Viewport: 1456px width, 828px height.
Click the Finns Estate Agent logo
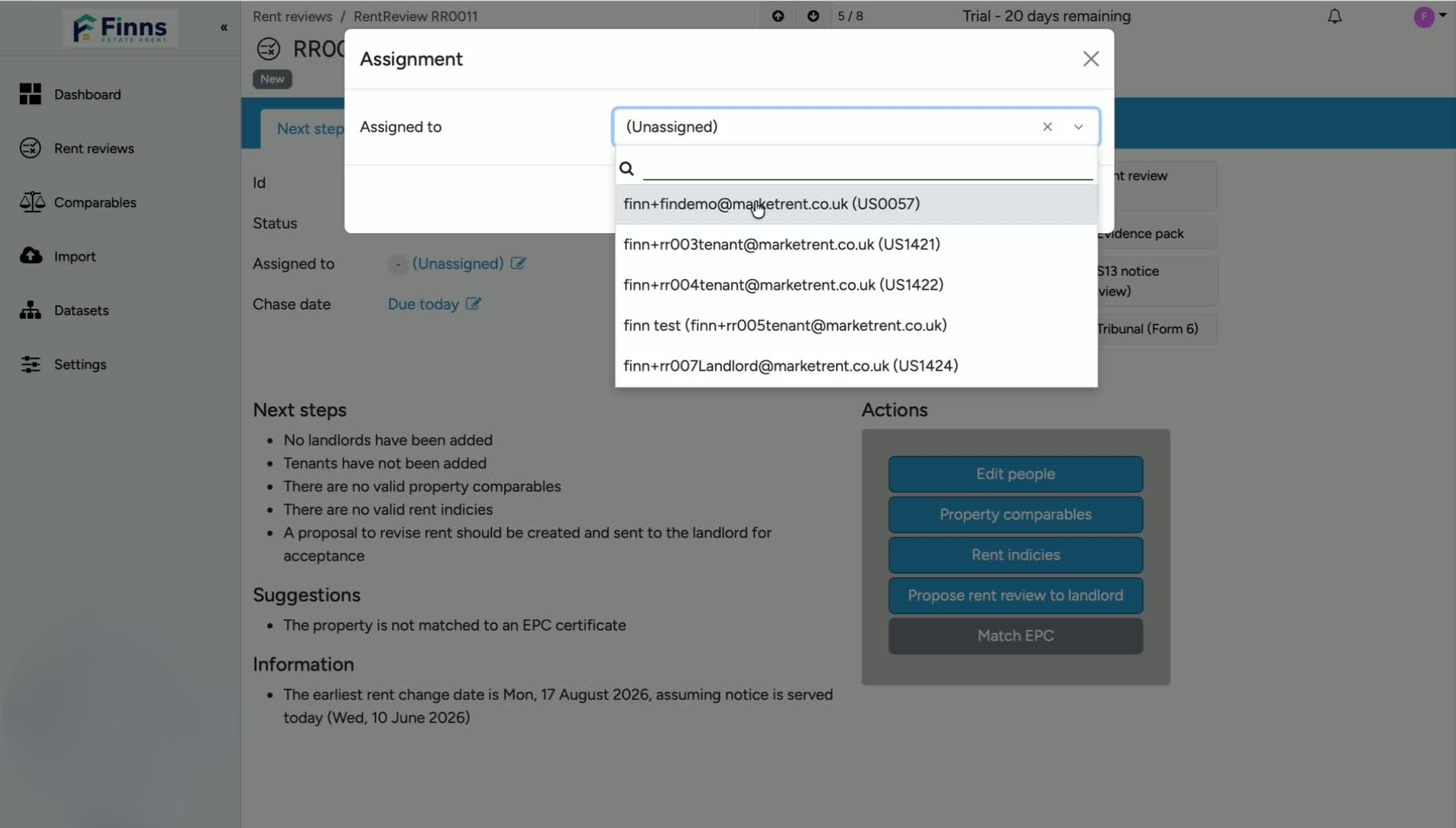[120, 28]
